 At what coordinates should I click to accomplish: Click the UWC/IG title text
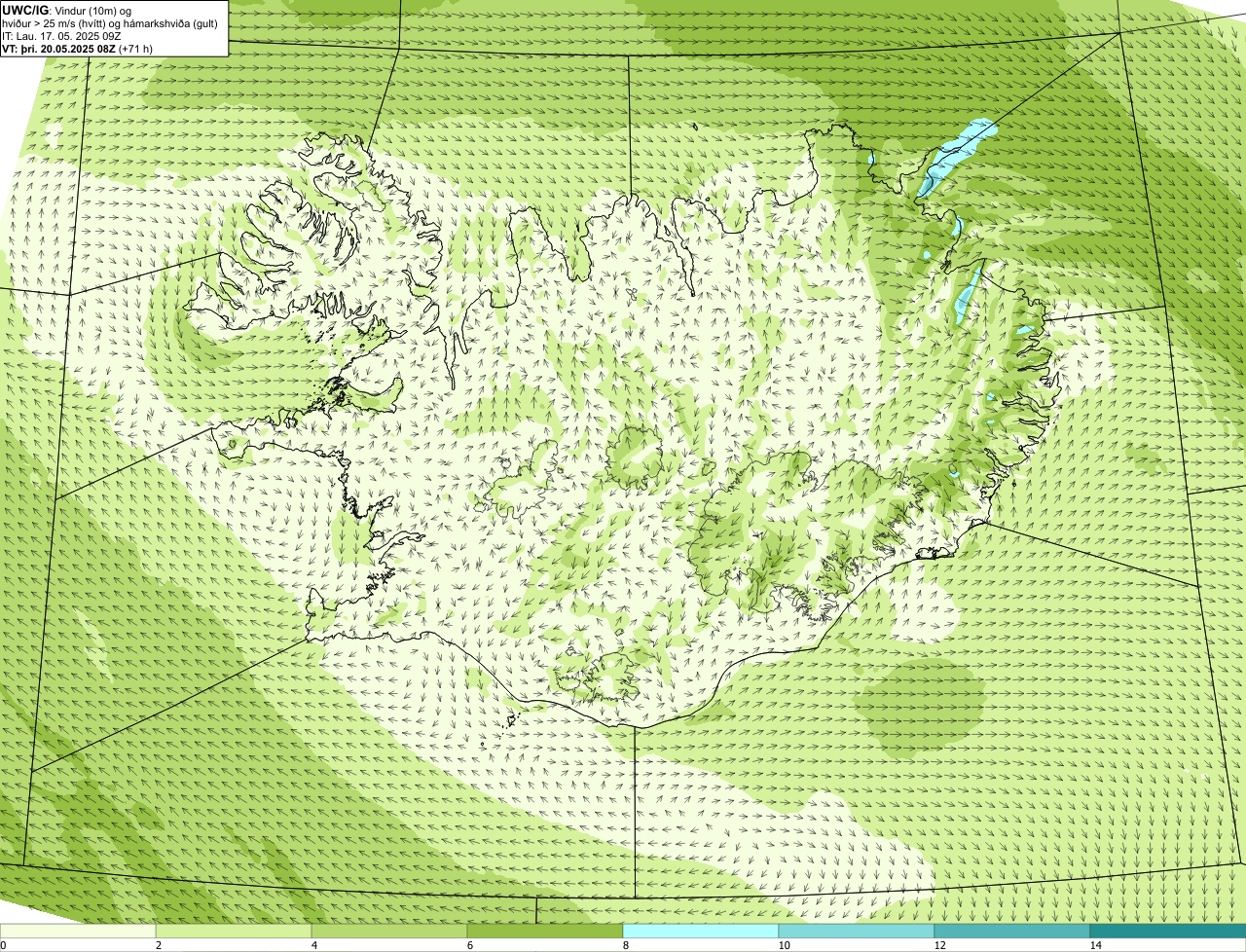click(25, 10)
